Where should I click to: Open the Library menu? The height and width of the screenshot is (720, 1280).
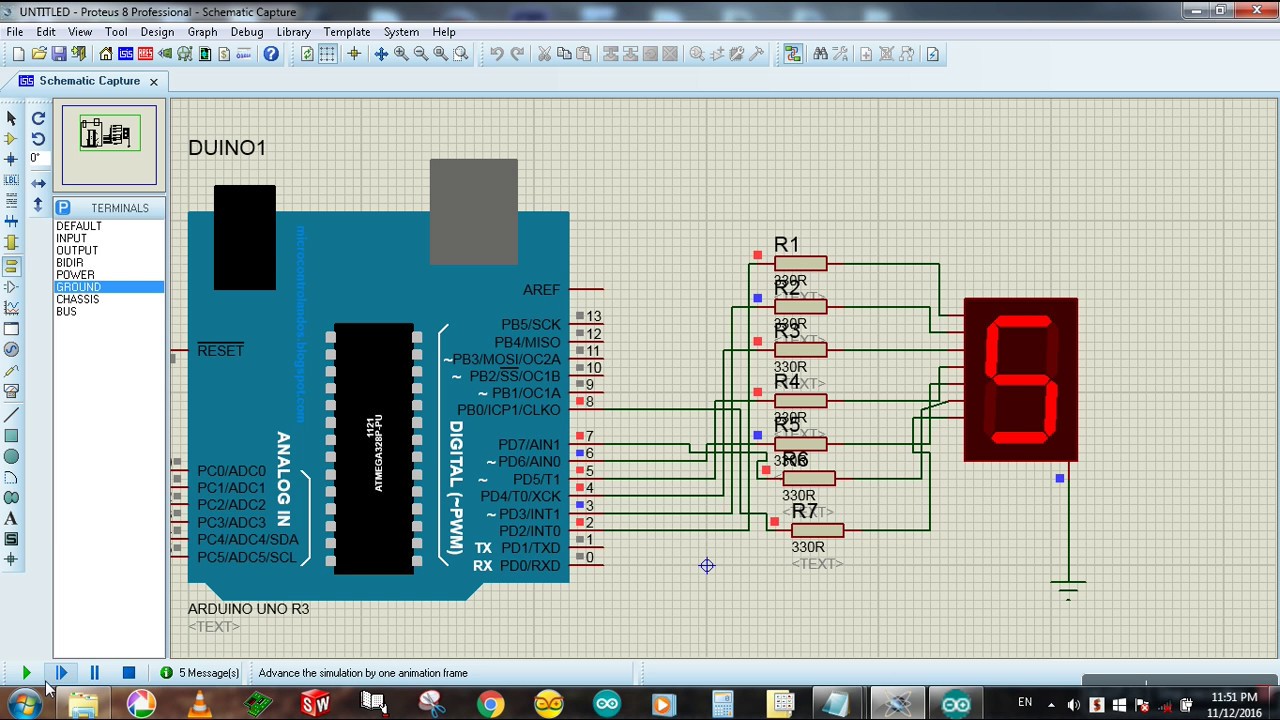(x=293, y=32)
